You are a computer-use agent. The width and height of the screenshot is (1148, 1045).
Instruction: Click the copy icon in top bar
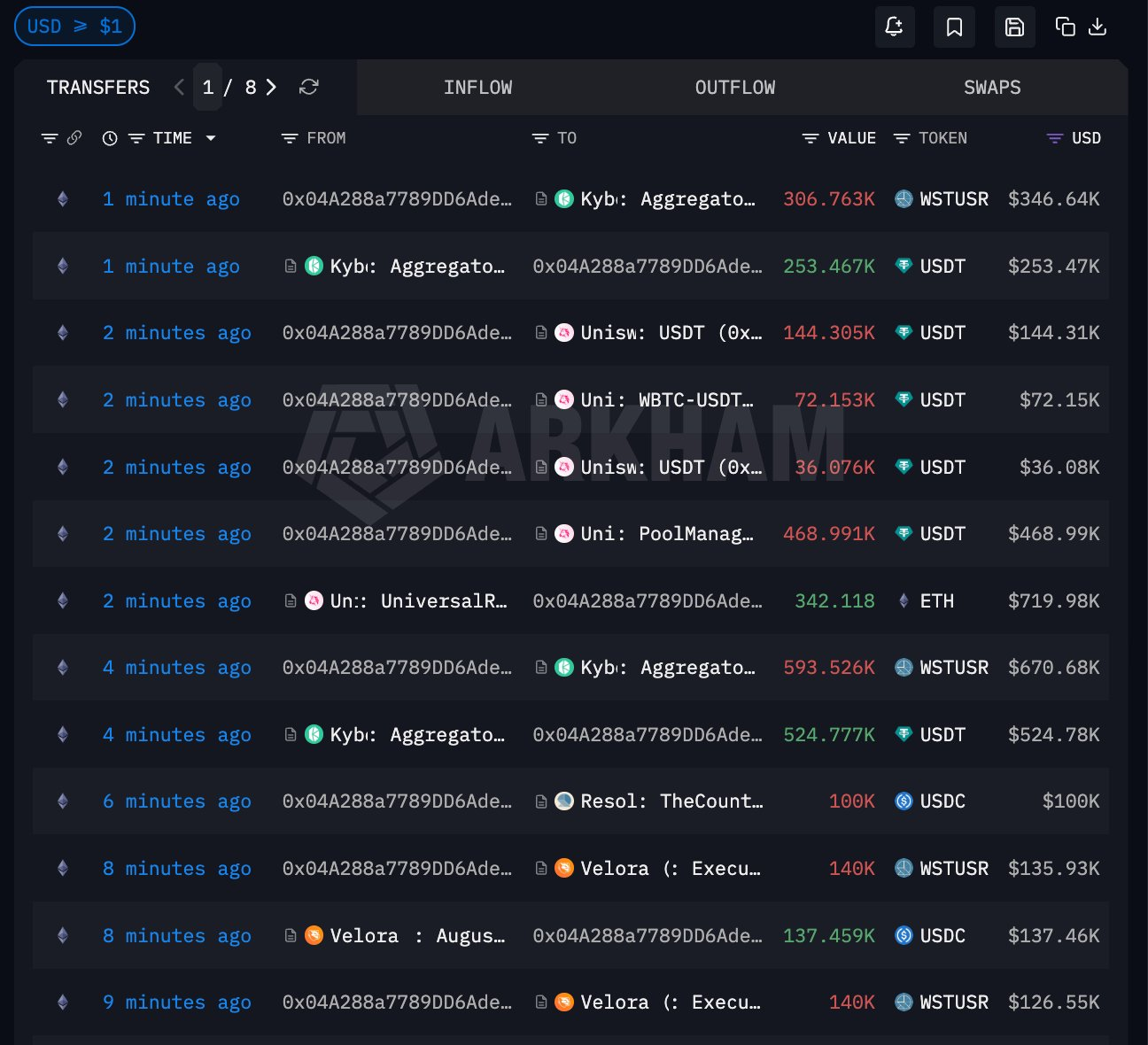tap(1065, 27)
